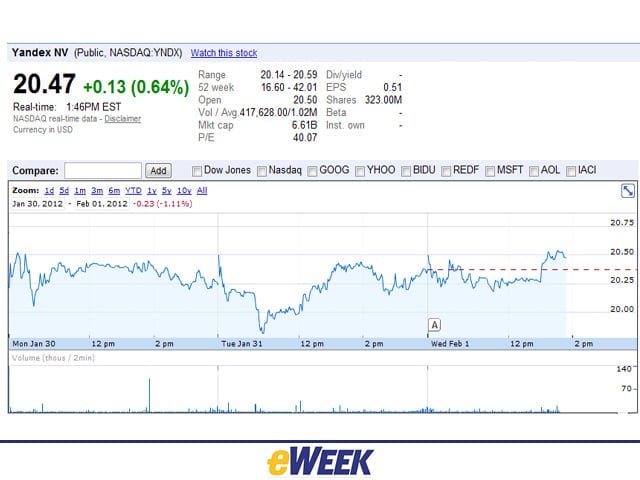Click the Shares value 323.00M
640x480 pixels.
point(383,100)
